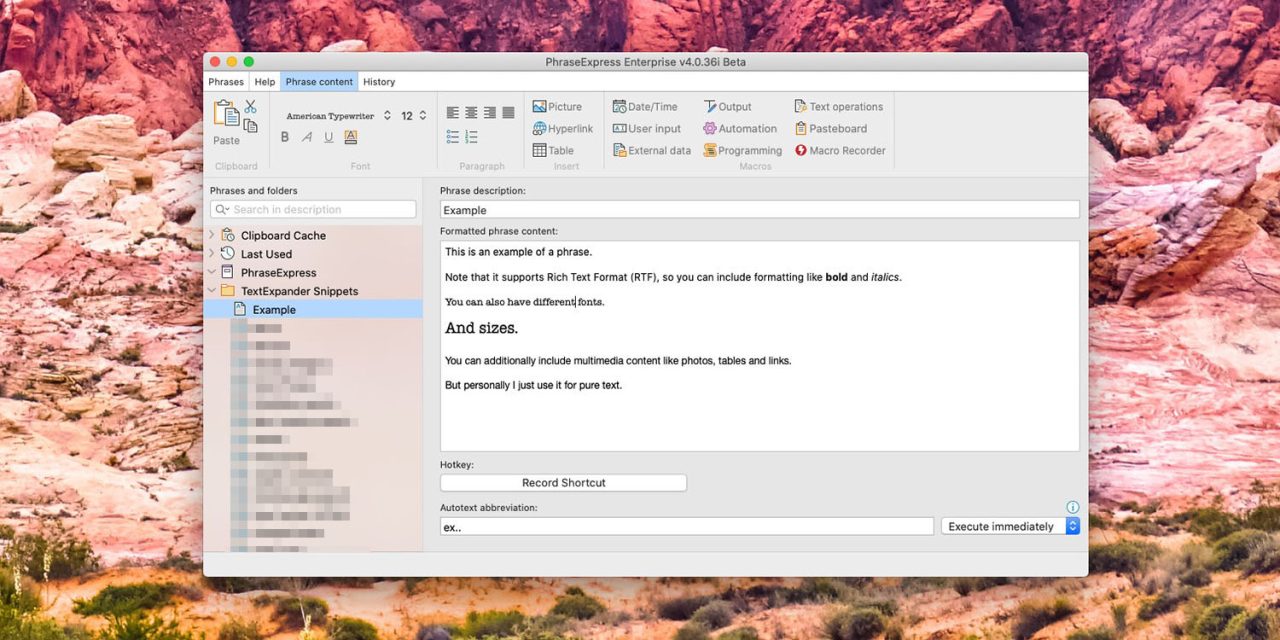1280x640 pixels.
Task: Open the Macro Recorder
Action: pyautogui.click(x=840, y=151)
